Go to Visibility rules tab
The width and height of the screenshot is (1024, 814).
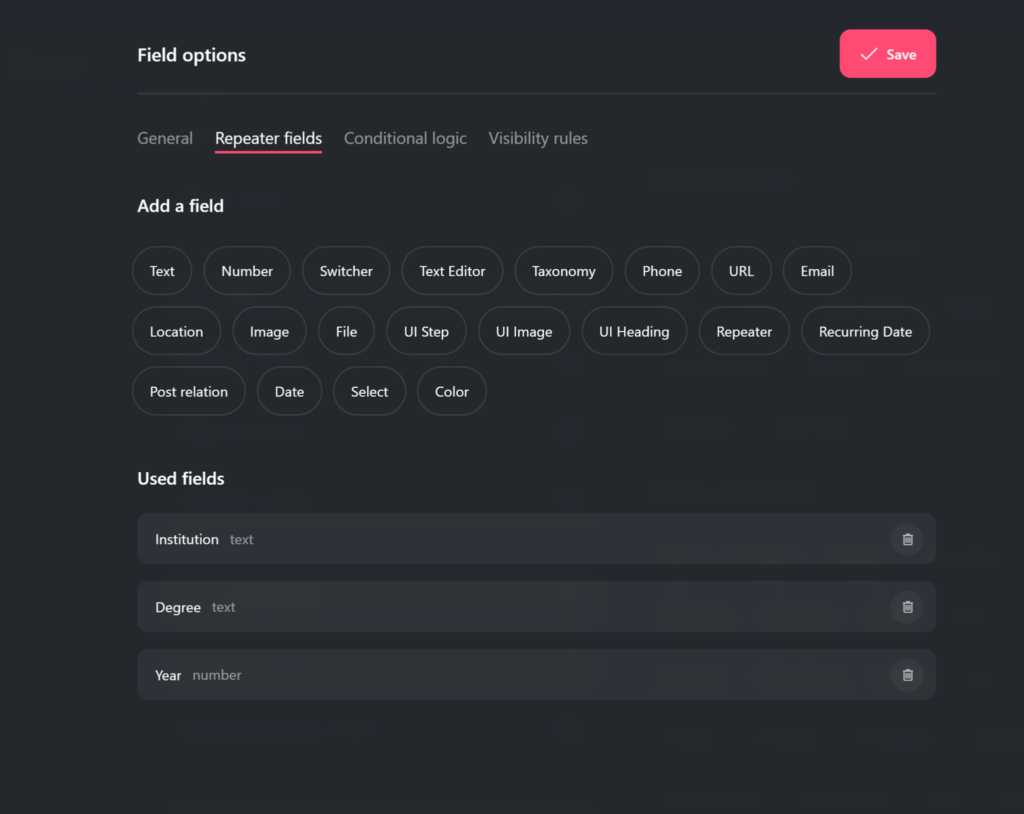(x=538, y=138)
